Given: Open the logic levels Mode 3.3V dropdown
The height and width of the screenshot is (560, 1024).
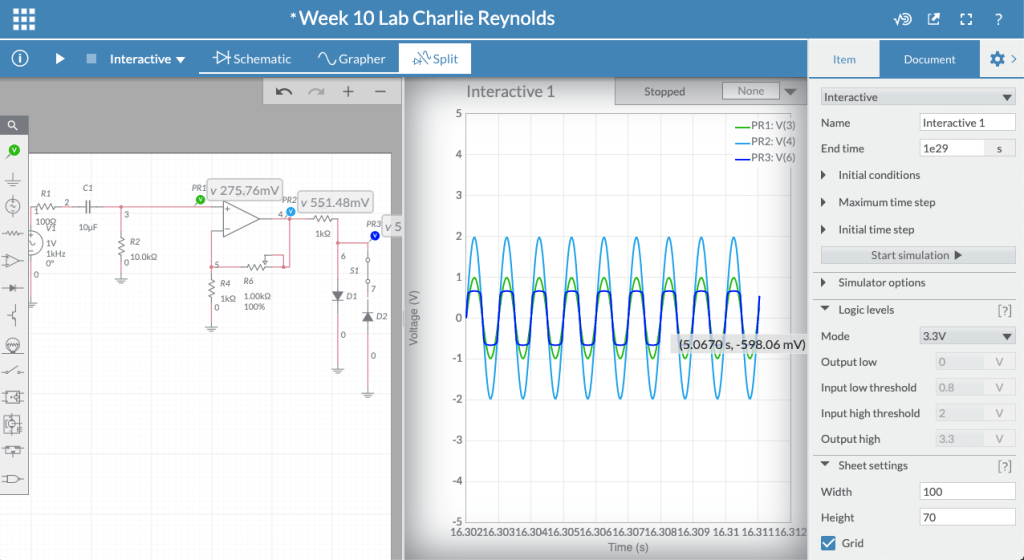Looking at the screenshot, I should (967, 336).
